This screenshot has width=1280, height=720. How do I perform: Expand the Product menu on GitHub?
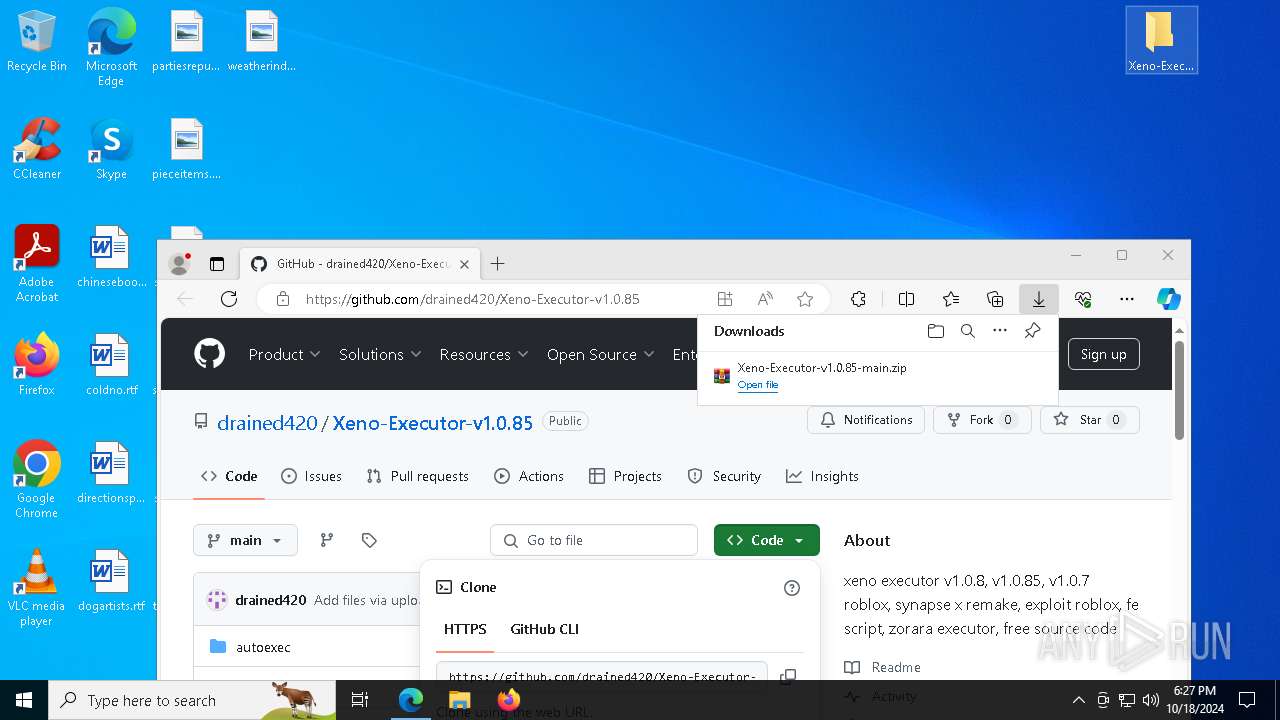click(284, 354)
